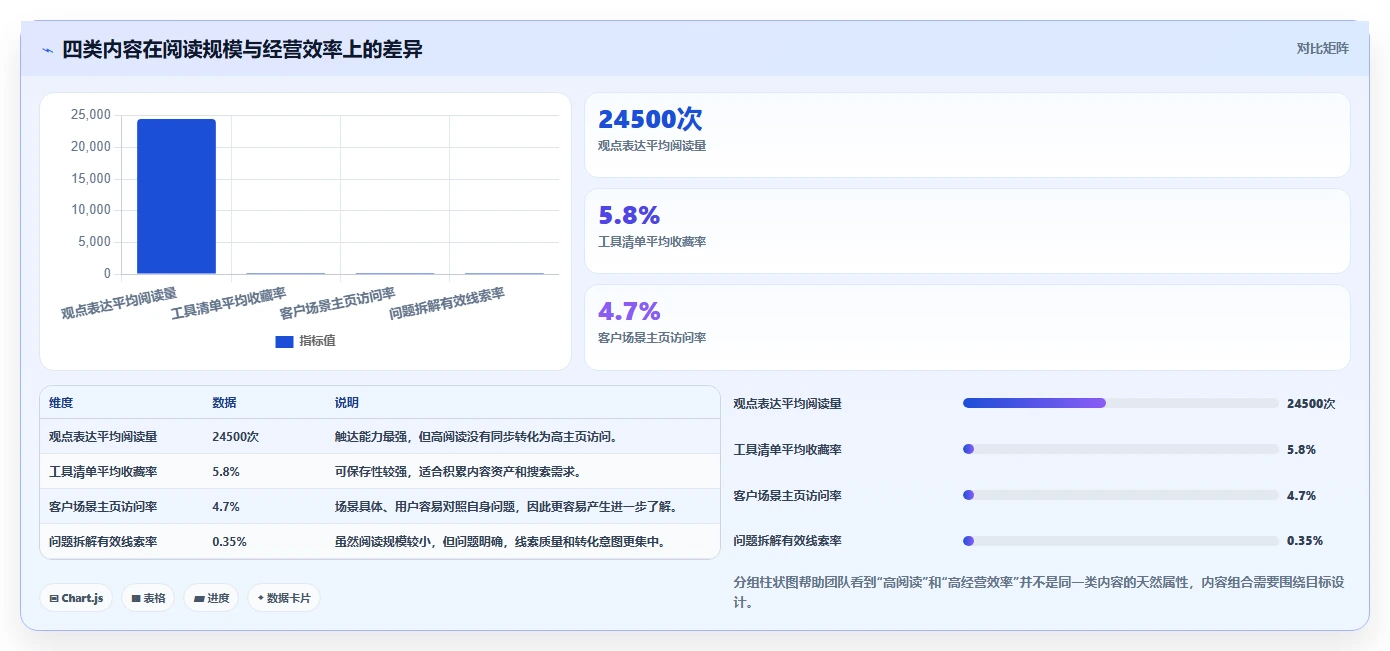Click the 数据 column header

[x=224, y=403]
